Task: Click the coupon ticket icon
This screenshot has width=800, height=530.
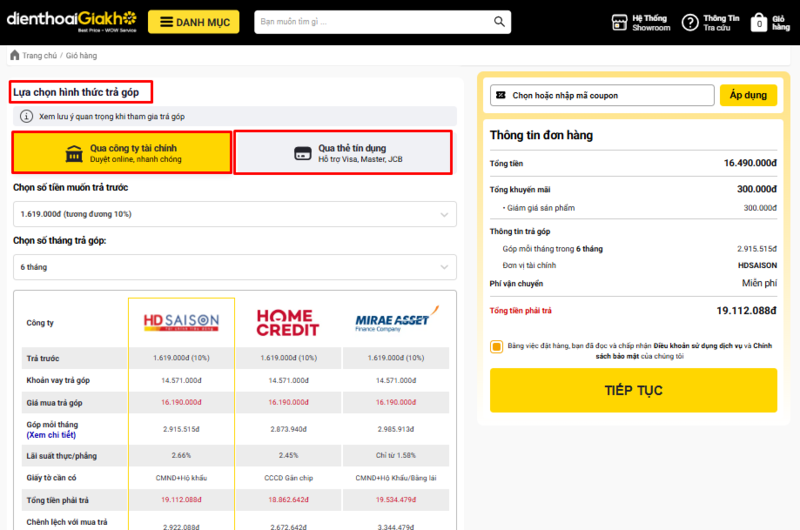Action: (501, 95)
